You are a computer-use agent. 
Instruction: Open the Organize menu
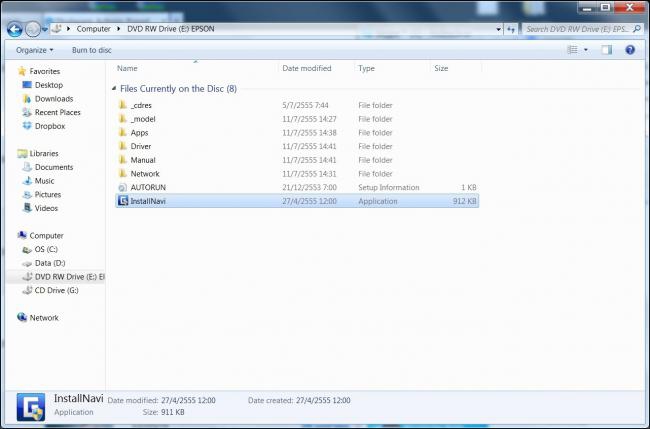[34, 50]
